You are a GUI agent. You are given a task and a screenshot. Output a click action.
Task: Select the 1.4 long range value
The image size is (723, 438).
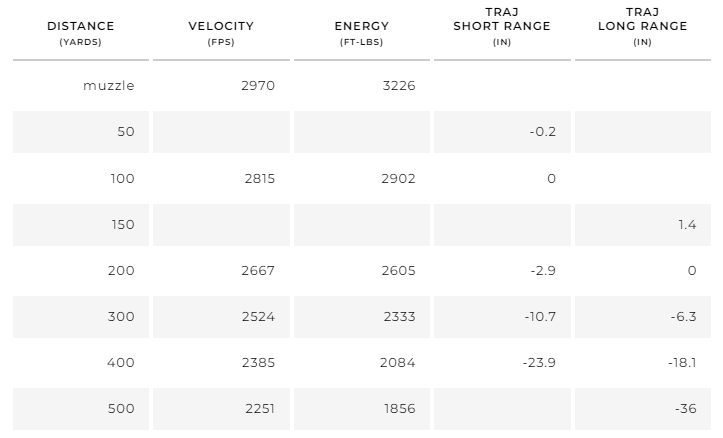click(686, 225)
